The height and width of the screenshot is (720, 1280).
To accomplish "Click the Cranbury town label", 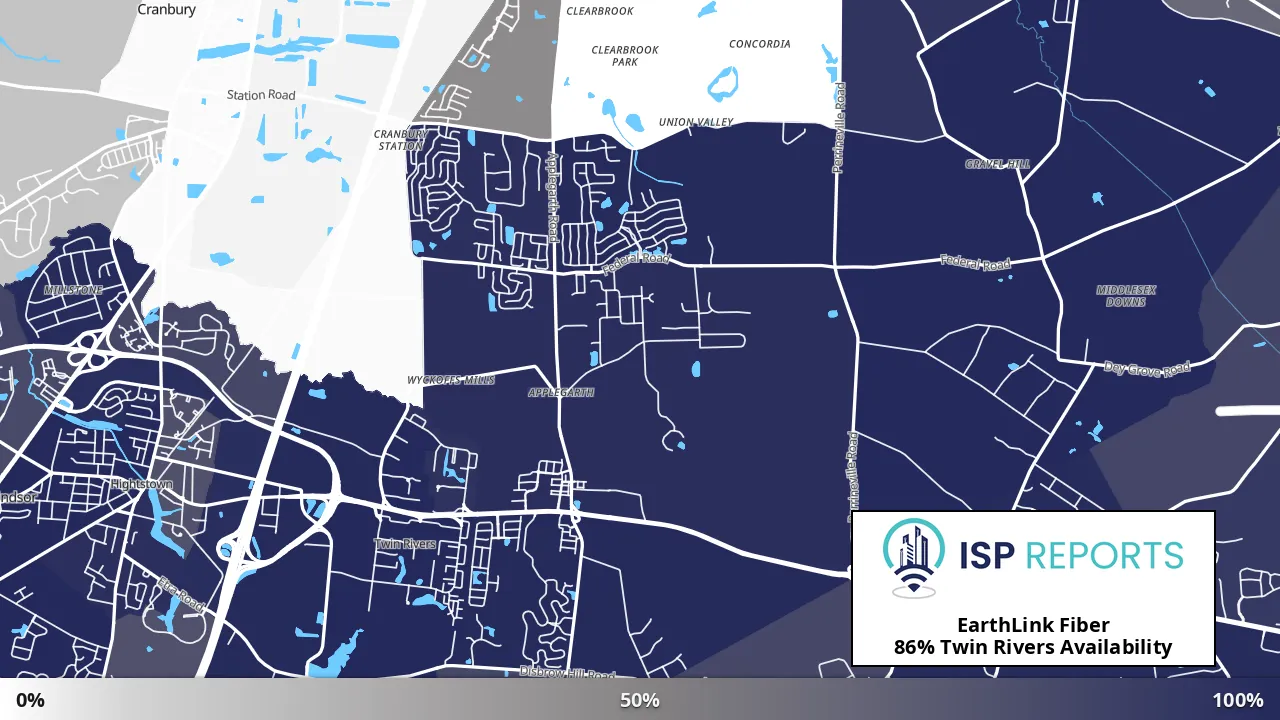I will pyautogui.click(x=166, y=9).
